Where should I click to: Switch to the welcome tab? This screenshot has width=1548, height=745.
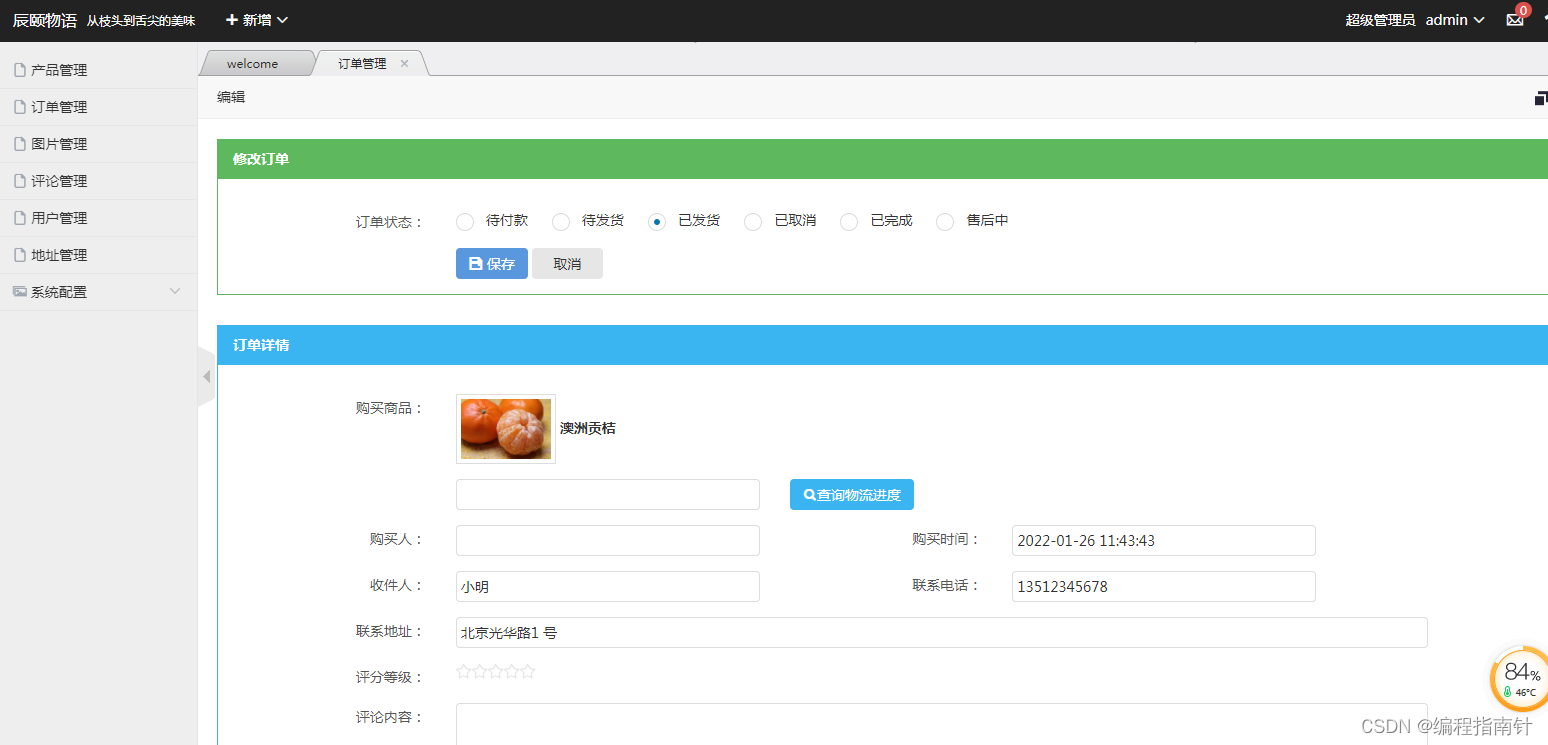point(253,64)
